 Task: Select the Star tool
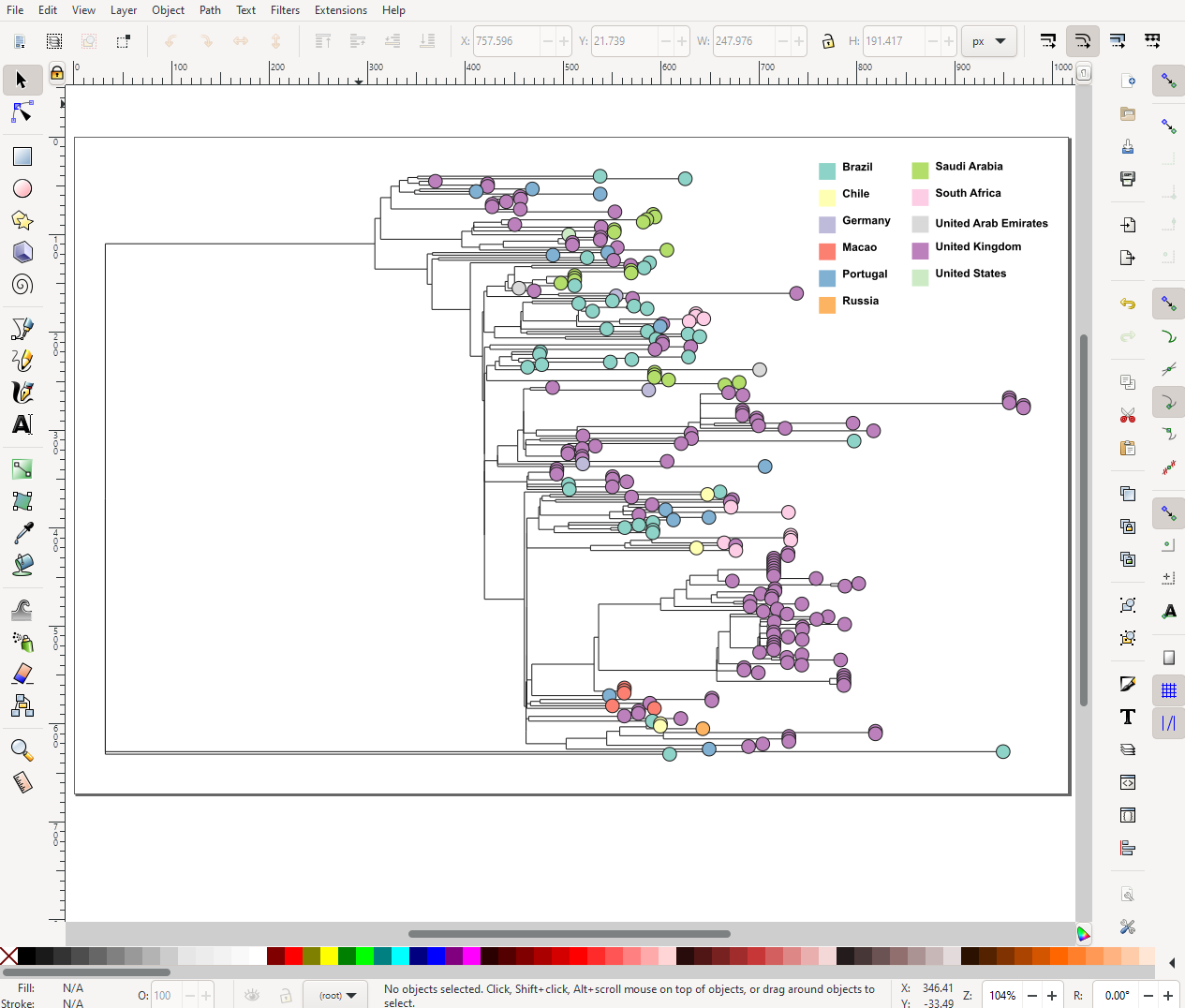pos(22,220)
